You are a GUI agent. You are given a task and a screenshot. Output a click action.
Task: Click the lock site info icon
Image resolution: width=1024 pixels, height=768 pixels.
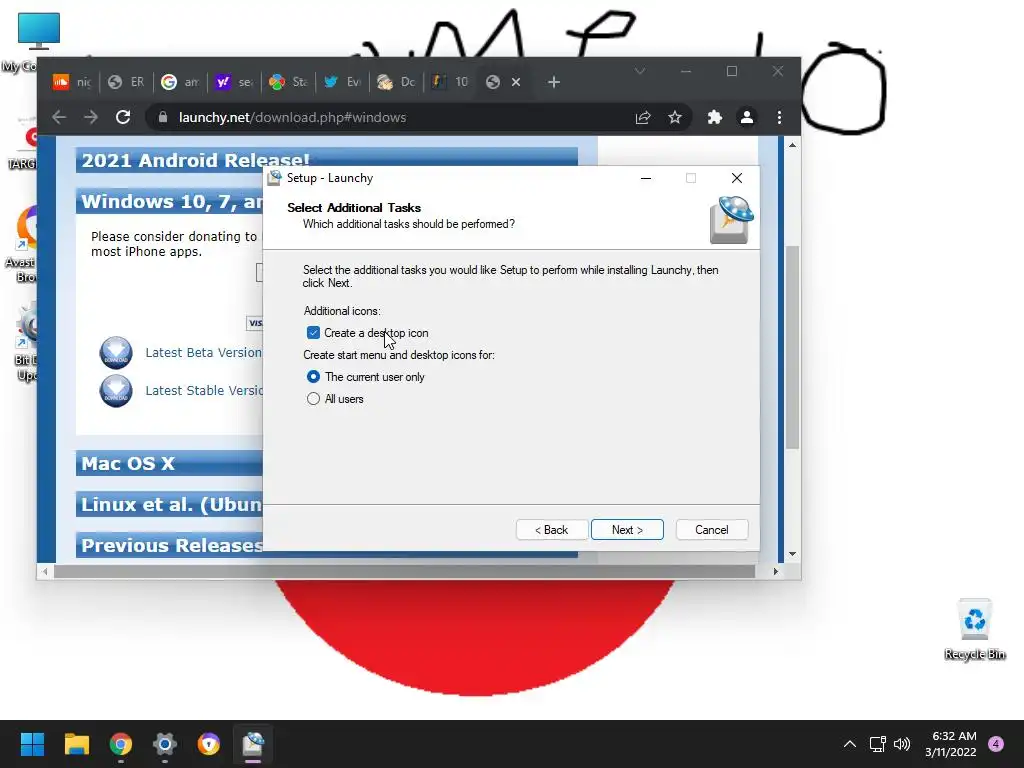click(163, 118)
